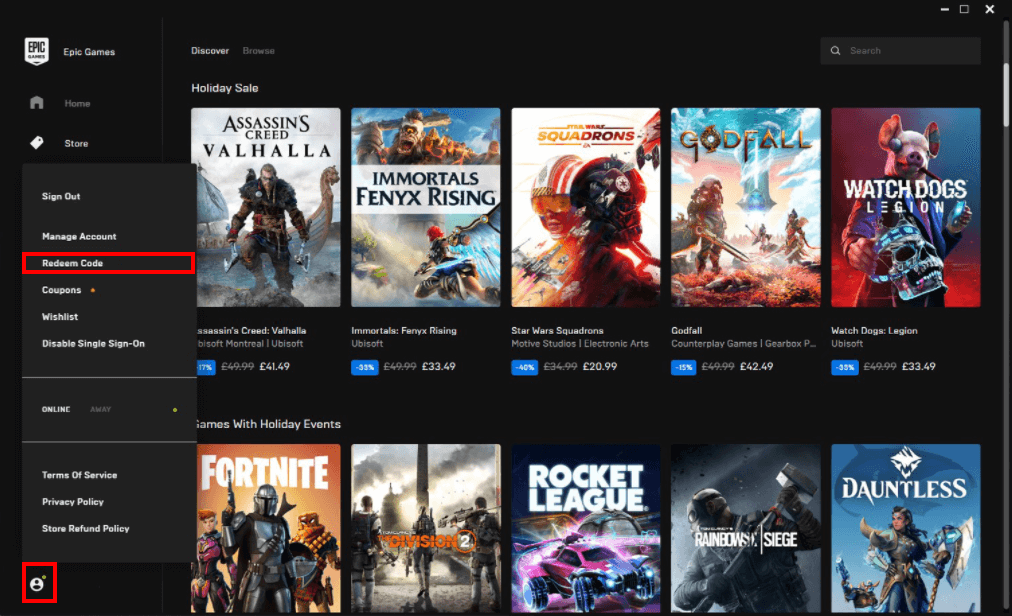Open Privacy Policy link
This screenshot has height=616, width=1012.
point(73,502)
